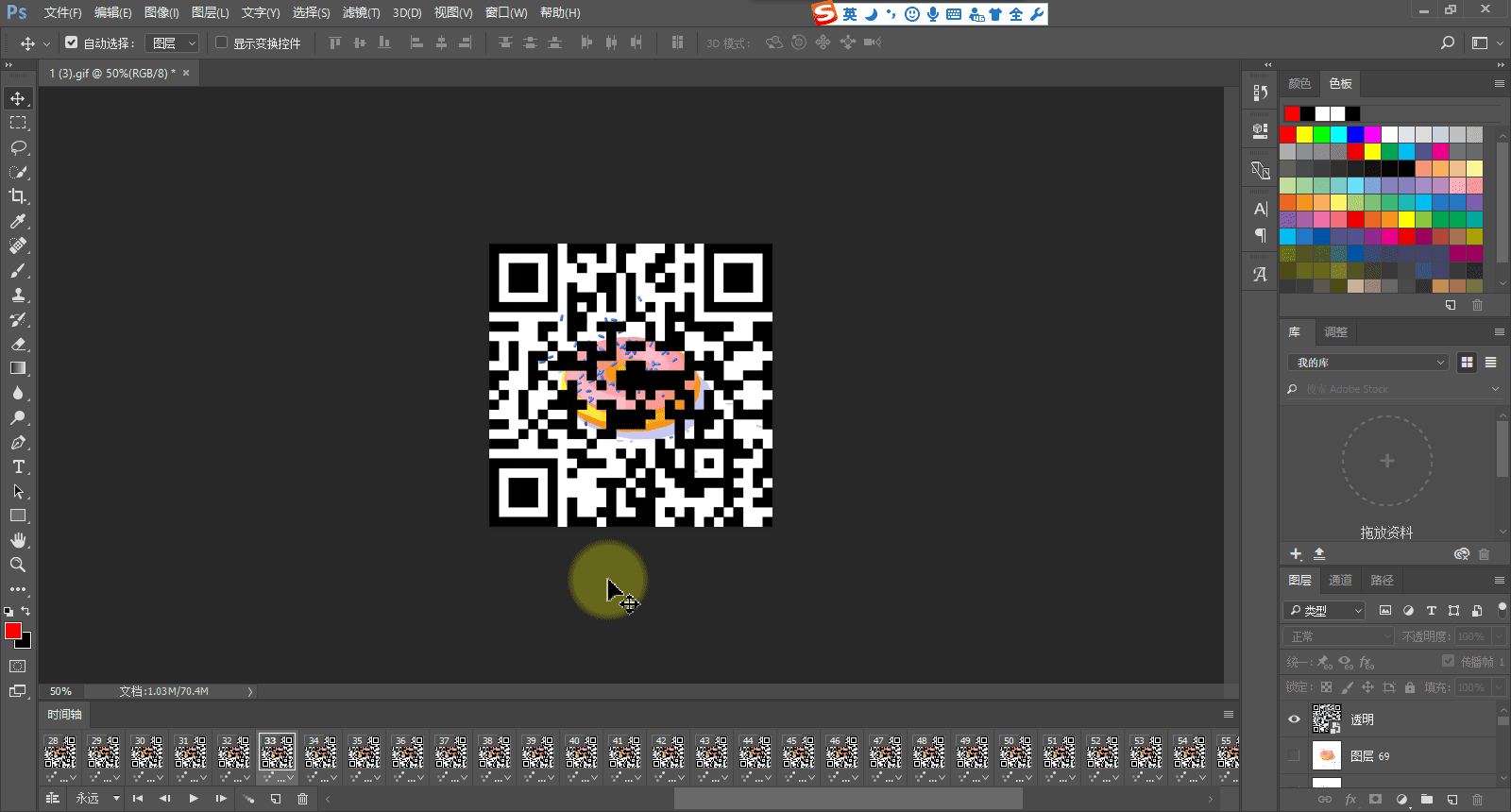This screenshot has height=812, width=1511.
Task: Open the 永远 loop options
Action: pos(97,799)
